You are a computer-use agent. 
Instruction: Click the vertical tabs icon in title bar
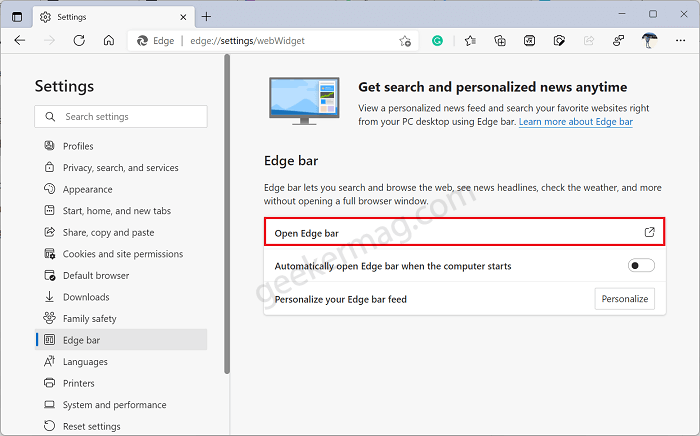tap(17, 17)
